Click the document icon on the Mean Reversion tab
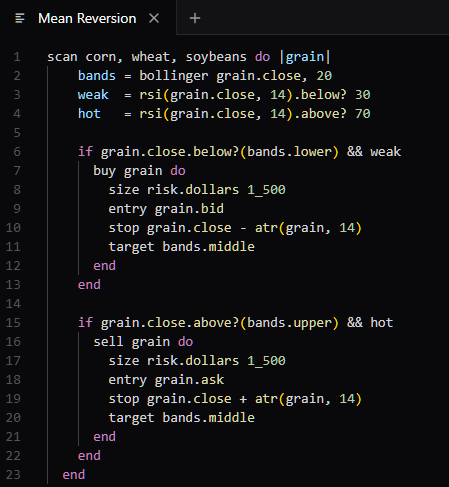The height and width of the screenshot is (487, 449). point(20,18)
